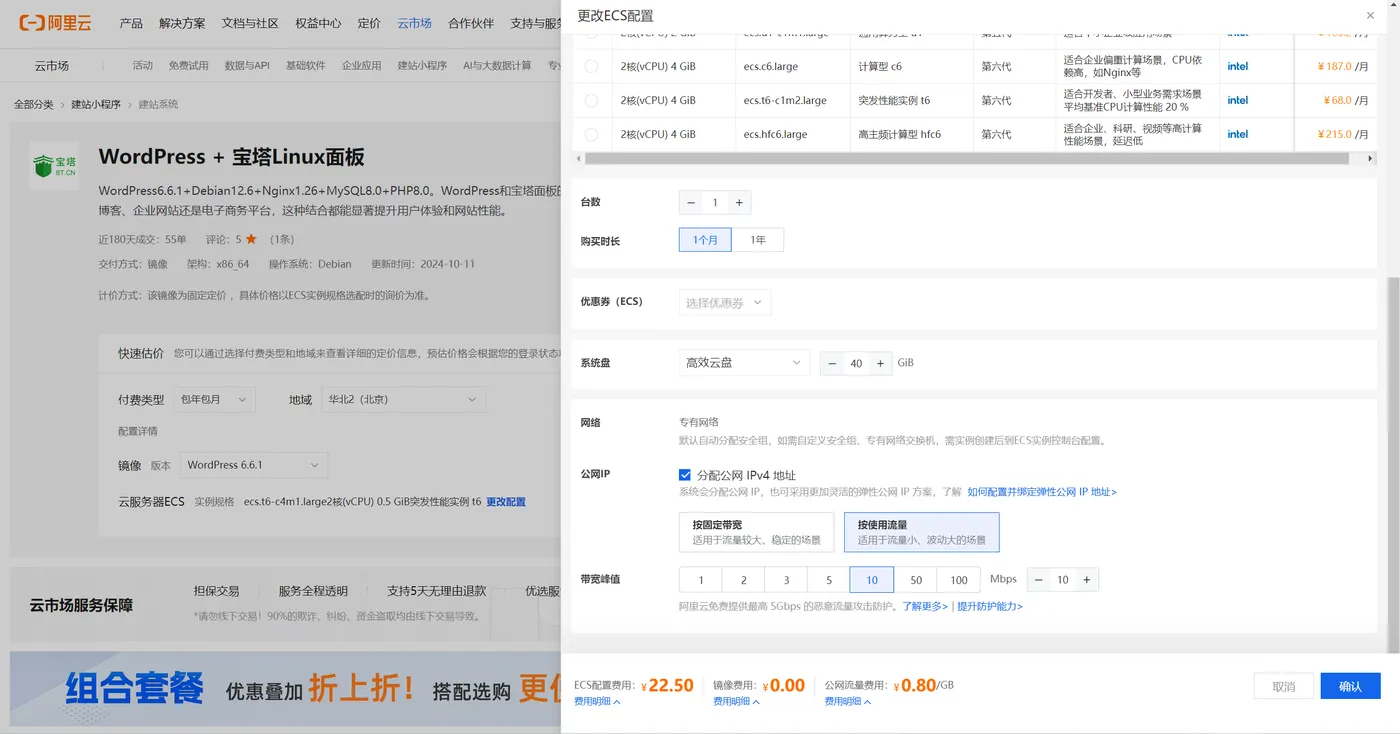Increase the Mbps bandwidth with plus
Image resolution: width=1400 pixels, height=734 pixels.
pyautogui.click(x=1087, y=580)
